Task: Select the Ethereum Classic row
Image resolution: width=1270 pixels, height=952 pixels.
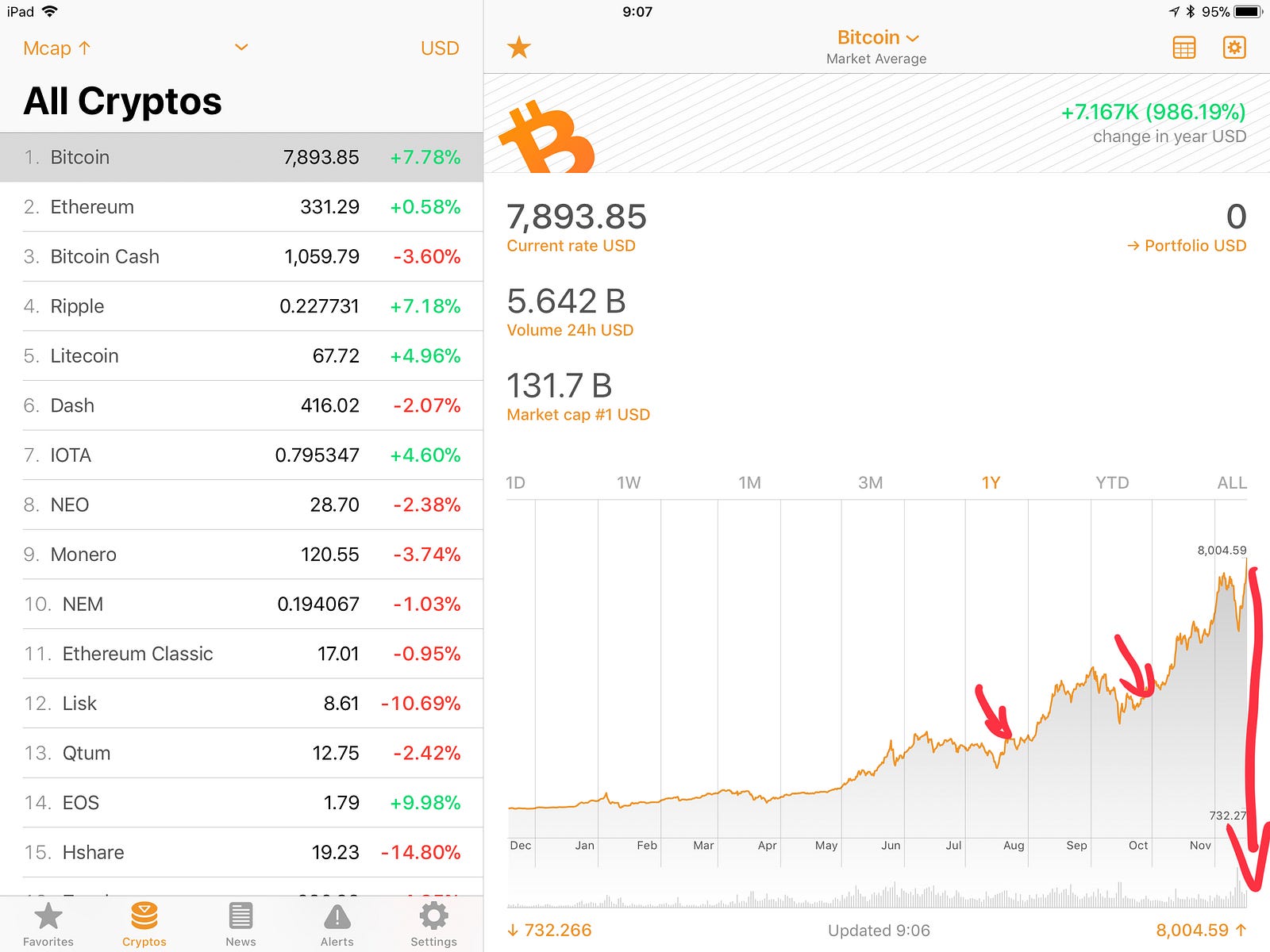Action: click(x=241, y=654)
